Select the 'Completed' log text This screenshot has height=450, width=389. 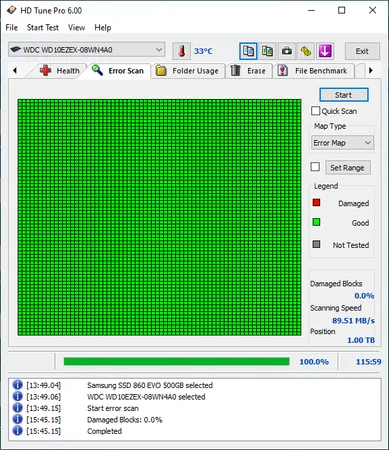[x=104, y=431]
